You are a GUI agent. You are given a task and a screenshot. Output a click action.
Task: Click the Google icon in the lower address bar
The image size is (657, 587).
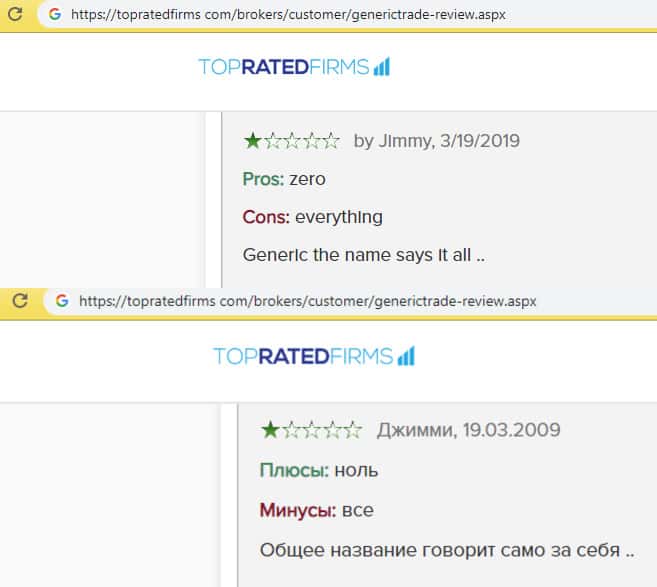click(x=61, y=300)
